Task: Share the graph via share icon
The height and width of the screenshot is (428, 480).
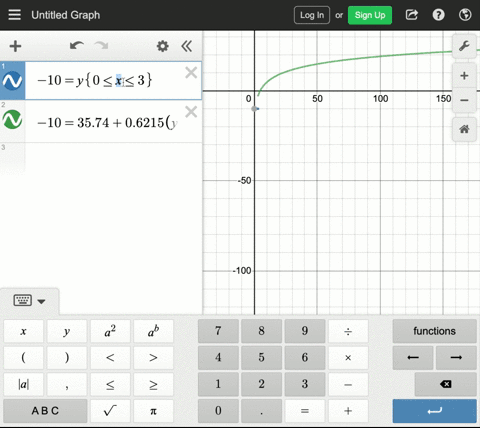Action: point(412,15)
